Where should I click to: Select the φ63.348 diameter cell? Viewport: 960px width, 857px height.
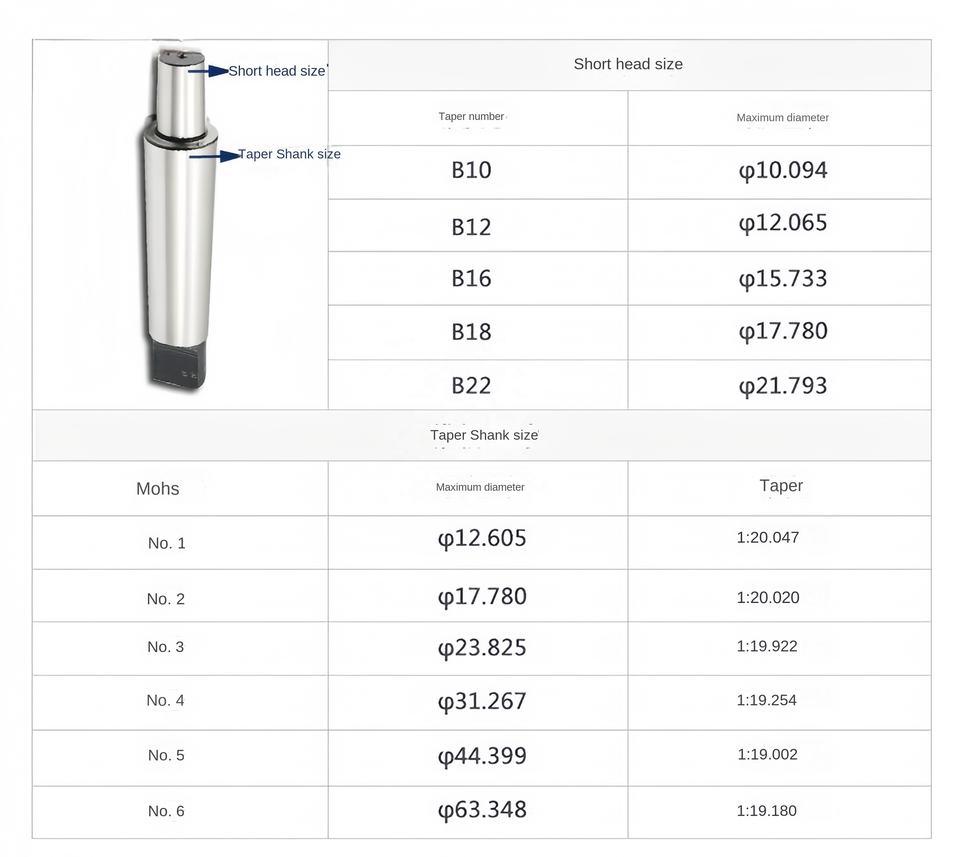click(482, 809)
